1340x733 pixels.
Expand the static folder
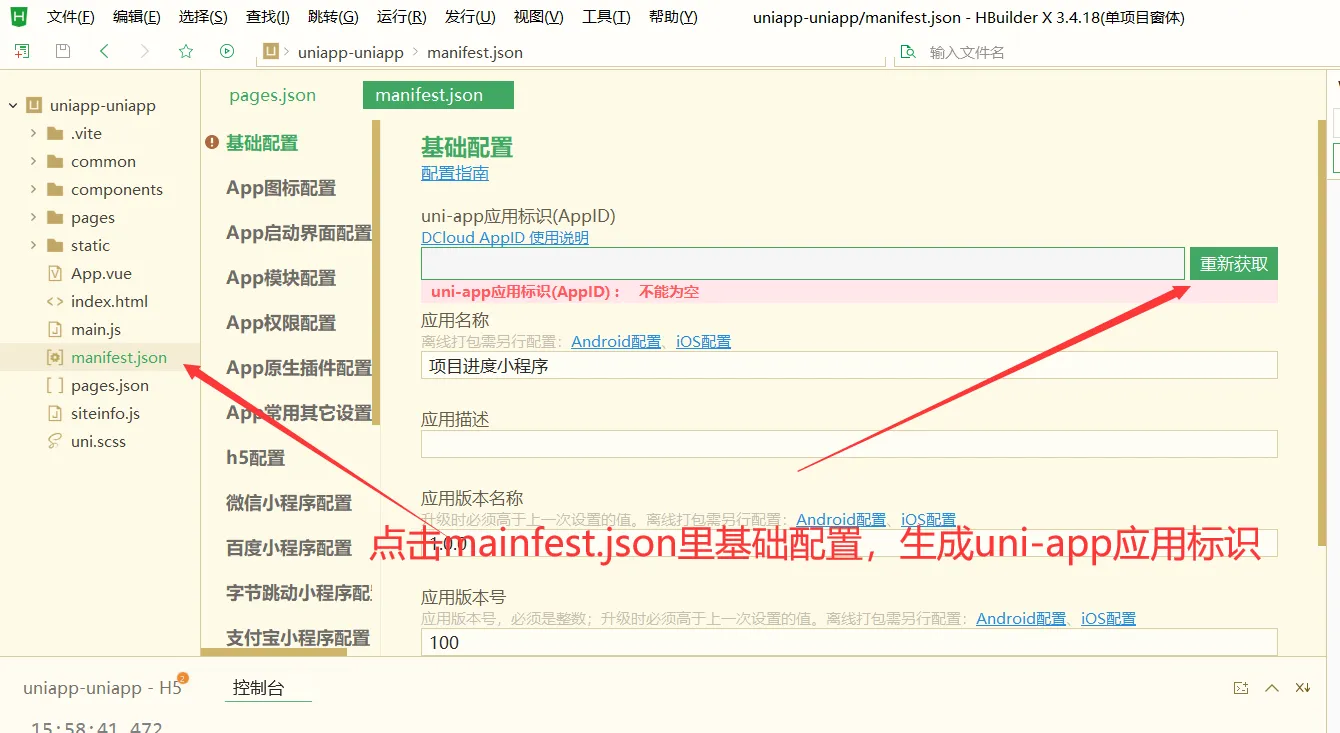pos(33,245)
